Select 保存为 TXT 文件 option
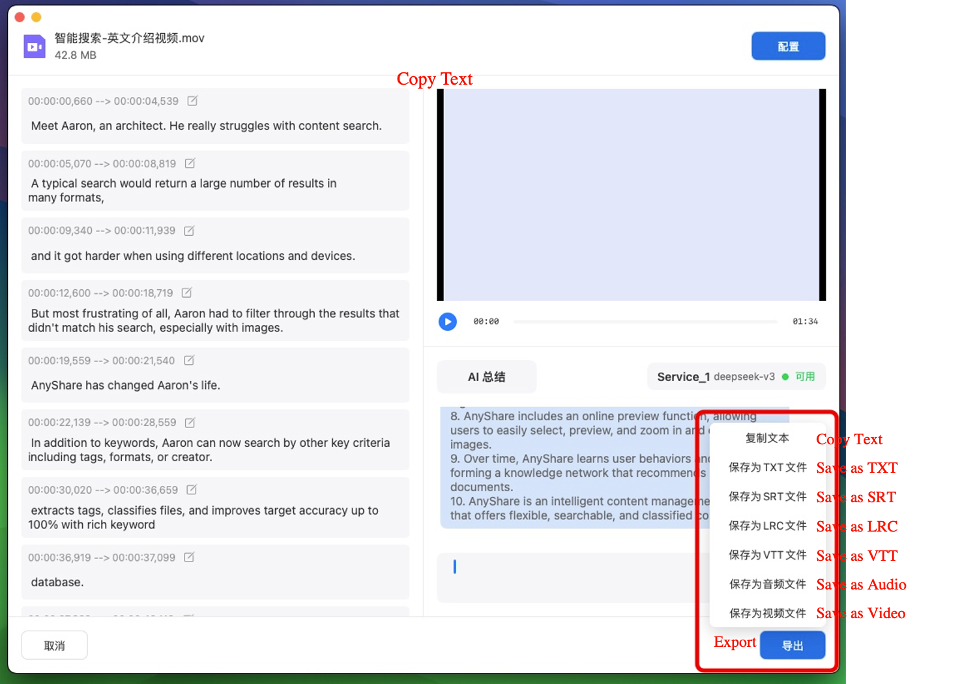 767,467
